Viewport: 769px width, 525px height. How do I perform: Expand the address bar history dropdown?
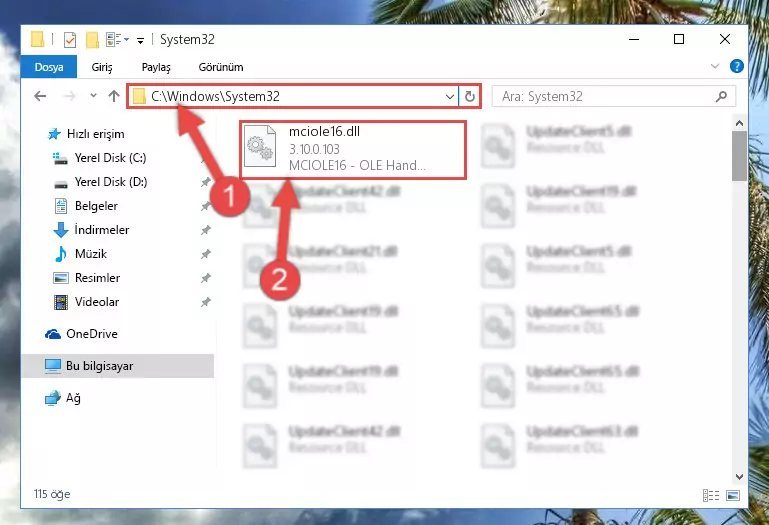pyautogui.click(x=450, y=97)
